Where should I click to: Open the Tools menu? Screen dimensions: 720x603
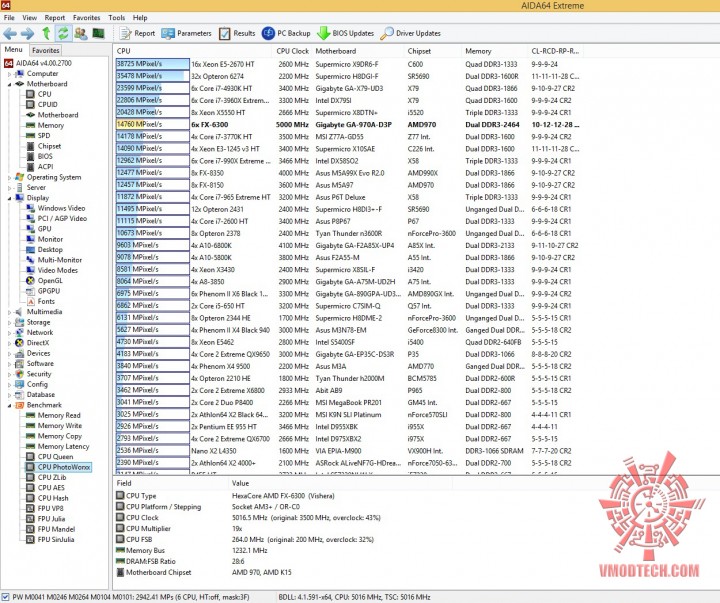117,17
